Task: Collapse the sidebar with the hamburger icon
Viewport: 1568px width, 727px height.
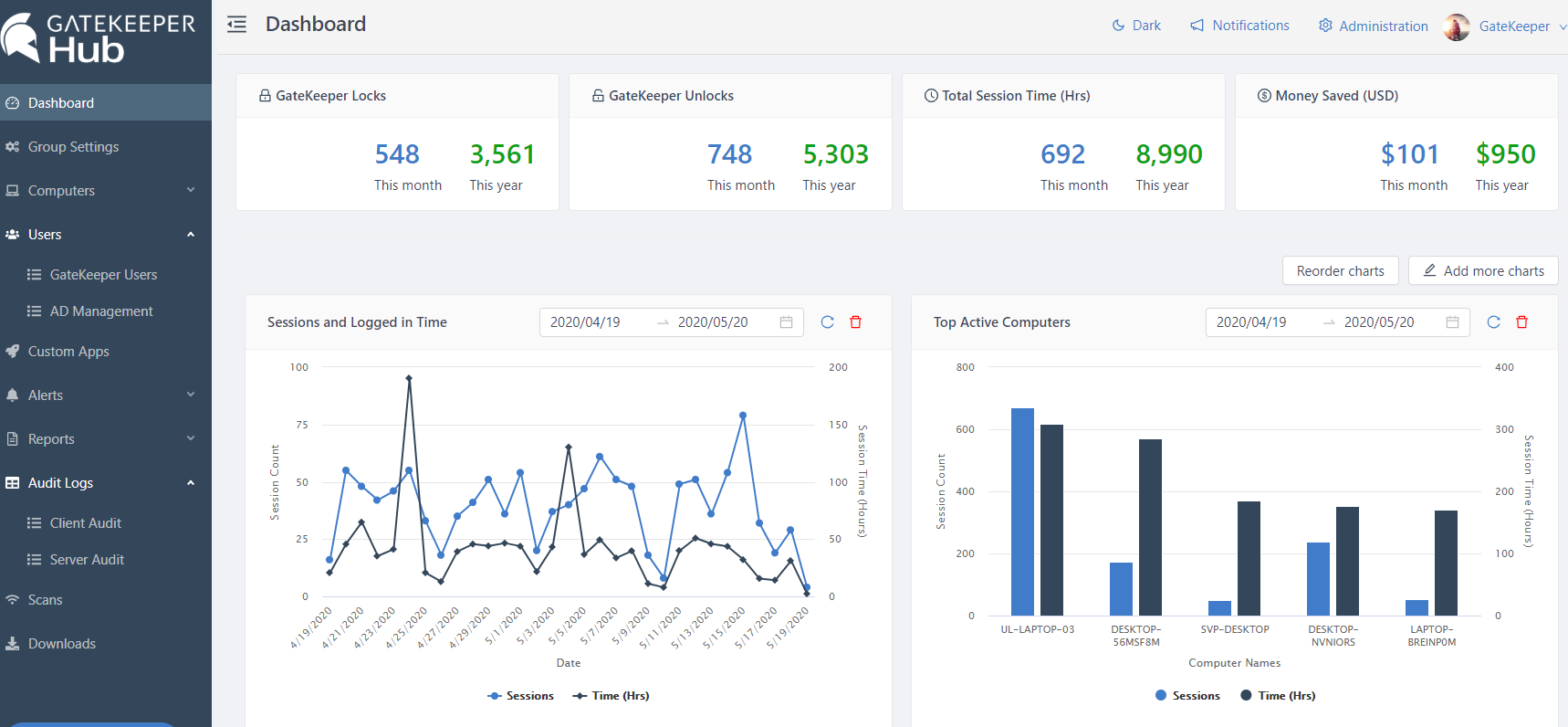Action: (x=237, y=25)
